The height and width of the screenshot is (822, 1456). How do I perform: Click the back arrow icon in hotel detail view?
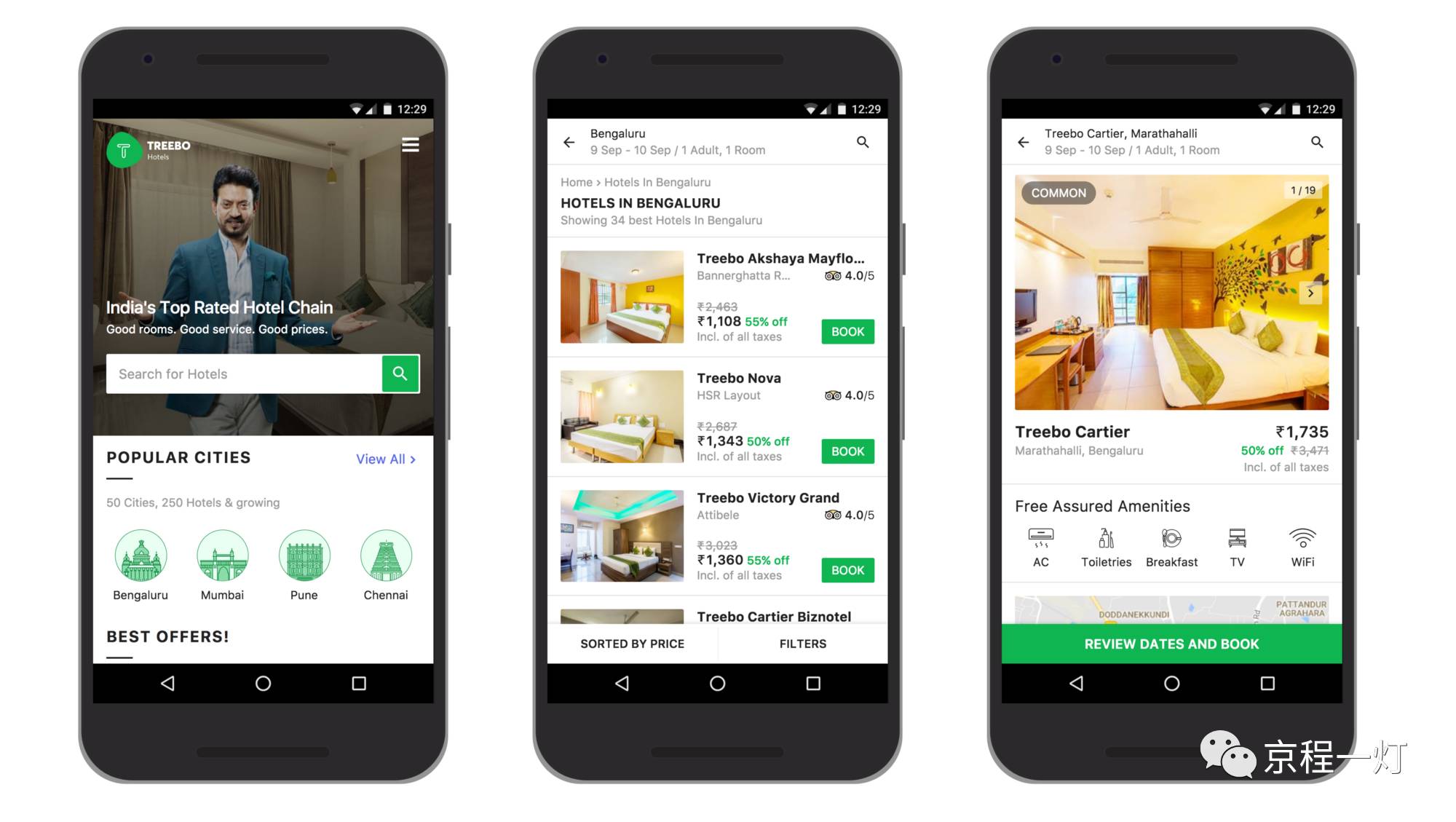click(1025, 142)
